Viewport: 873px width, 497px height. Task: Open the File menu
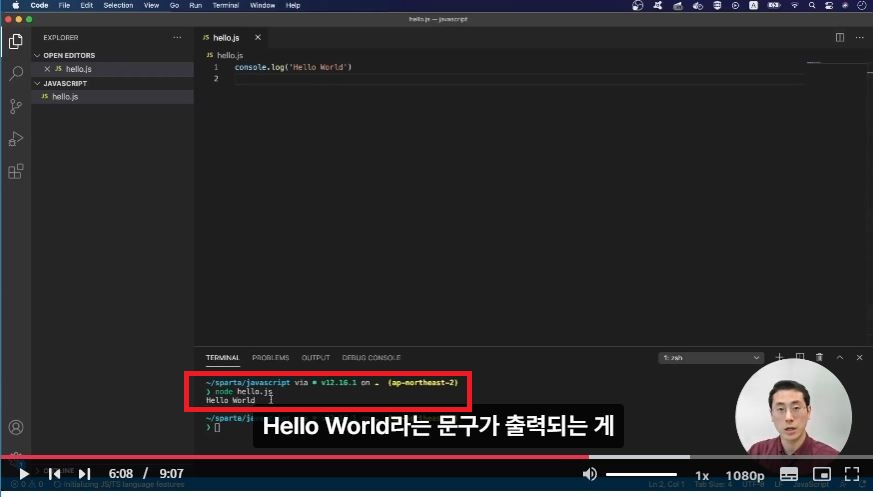coord(64,6)
